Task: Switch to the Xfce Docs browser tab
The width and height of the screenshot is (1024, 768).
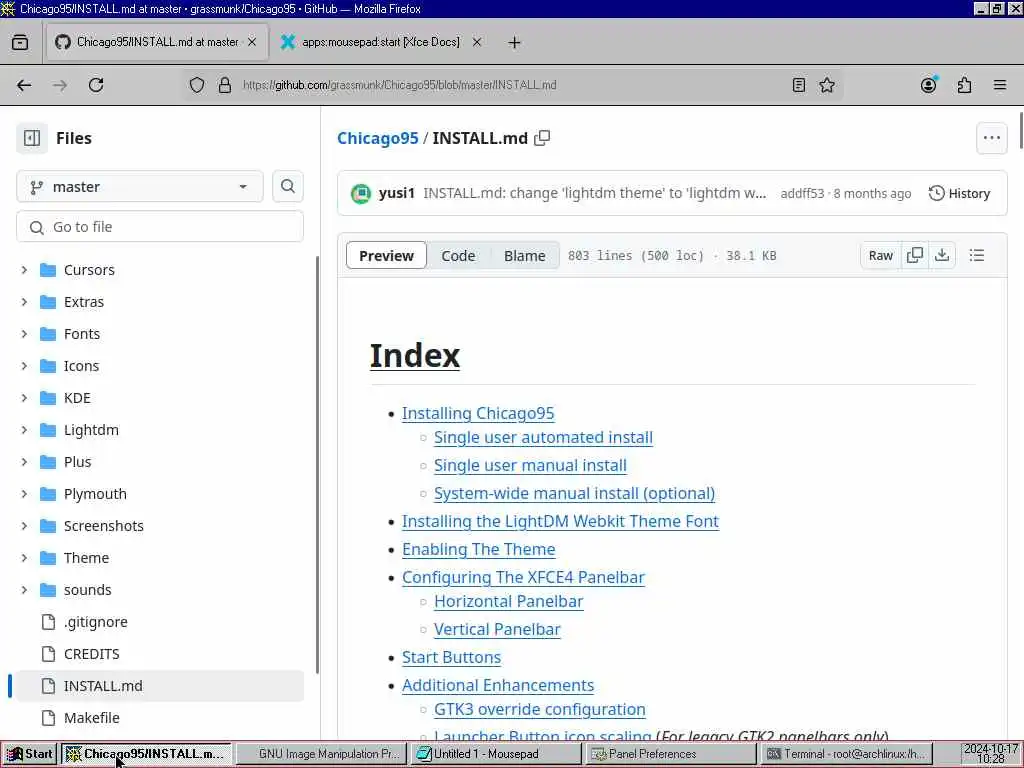Action: [x=381, y=42]
